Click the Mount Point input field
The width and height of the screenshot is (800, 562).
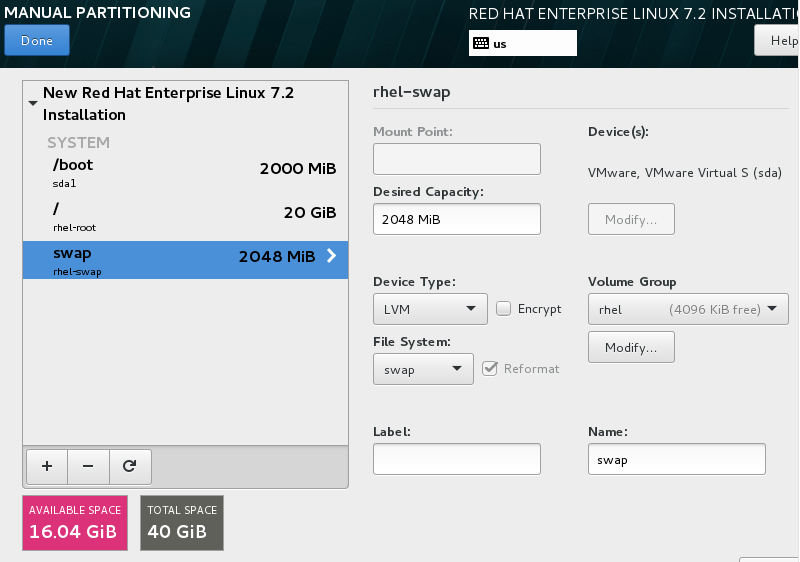tap(457, 159)
